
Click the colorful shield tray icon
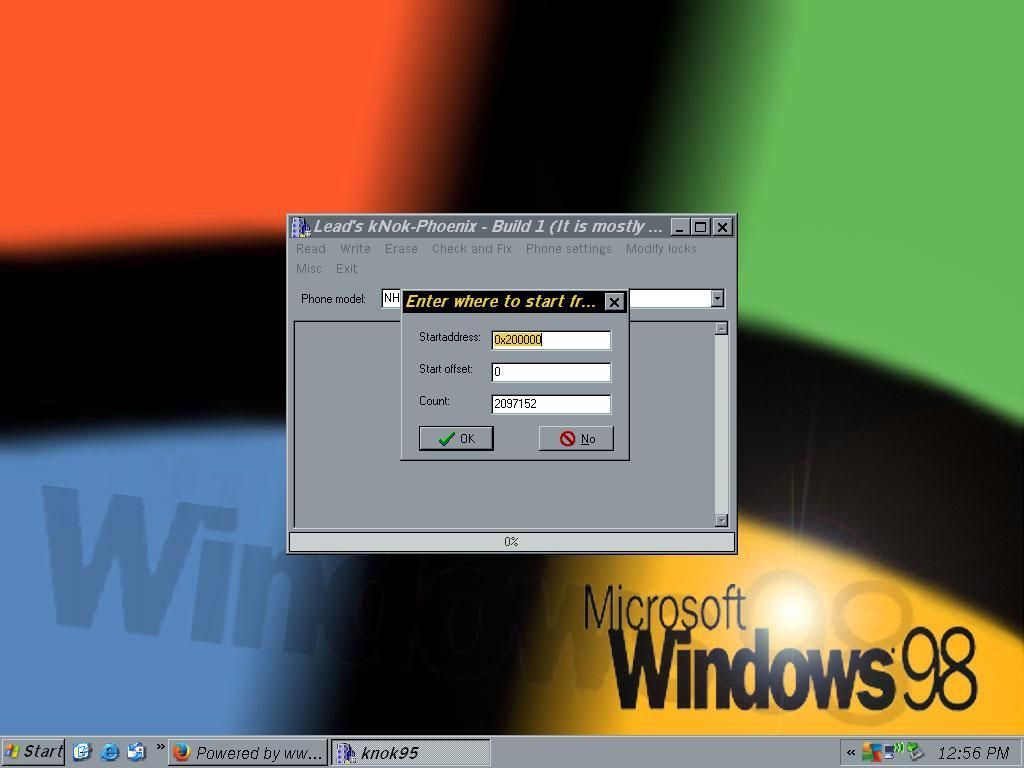click(x=871, y=752)
